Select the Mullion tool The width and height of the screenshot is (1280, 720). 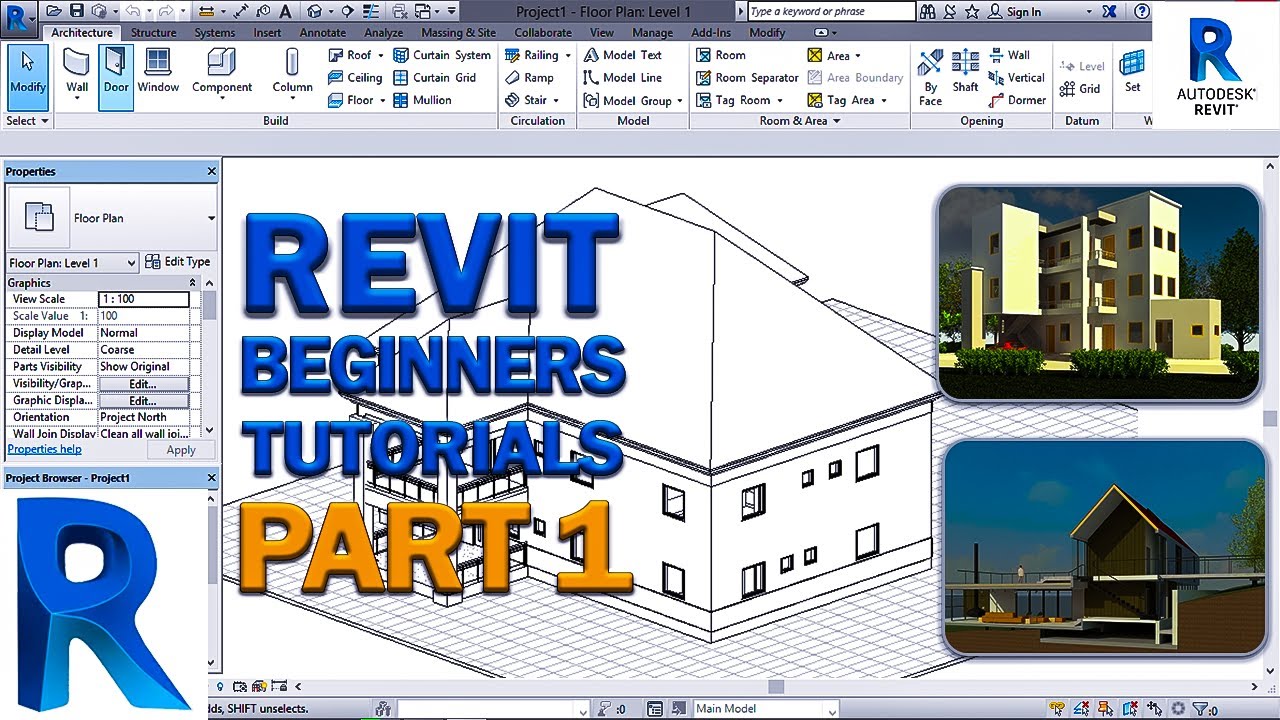[422, 100]
